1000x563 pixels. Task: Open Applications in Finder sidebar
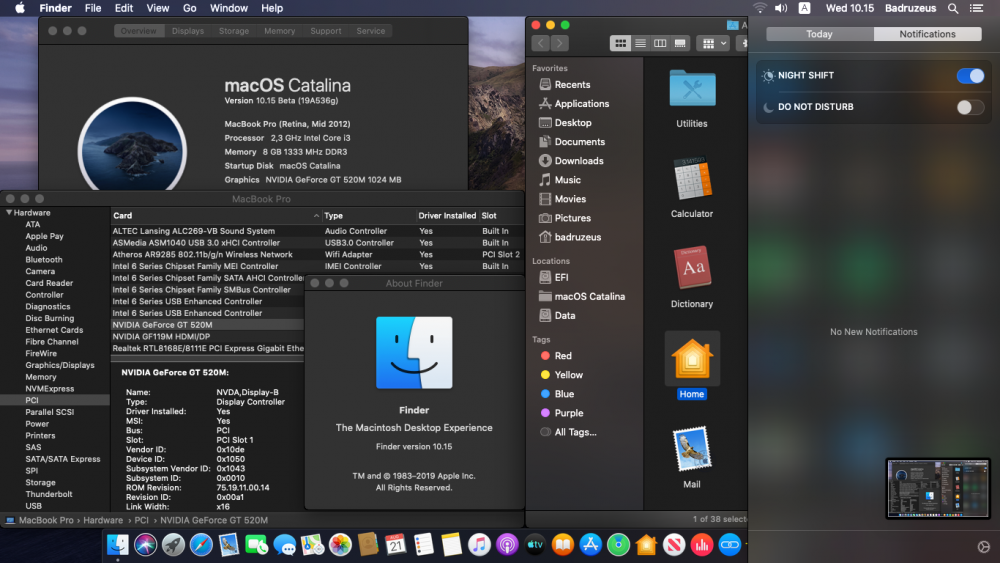click(581, 103)
